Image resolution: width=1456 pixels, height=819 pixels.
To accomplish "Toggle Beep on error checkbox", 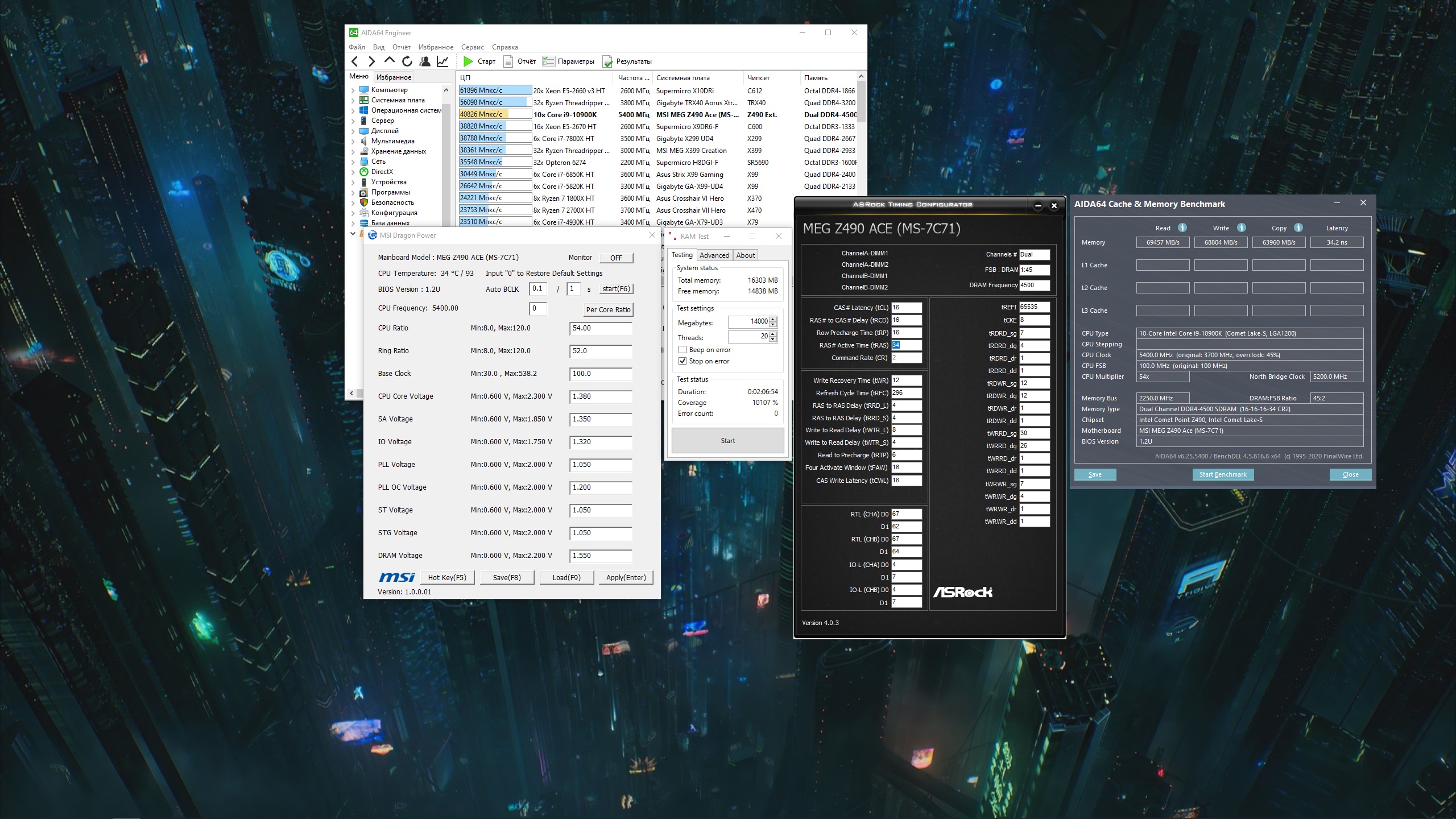I will (682, 350).
